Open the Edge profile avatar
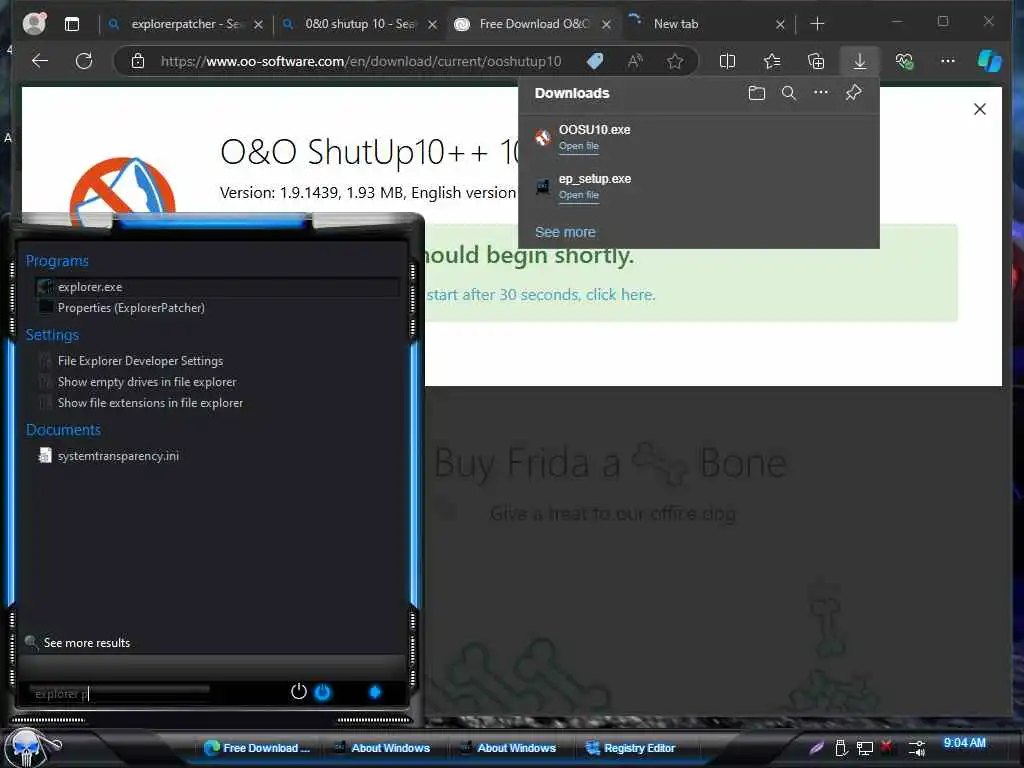Screen dimensions: 1024x768 [x=34, y=24]
